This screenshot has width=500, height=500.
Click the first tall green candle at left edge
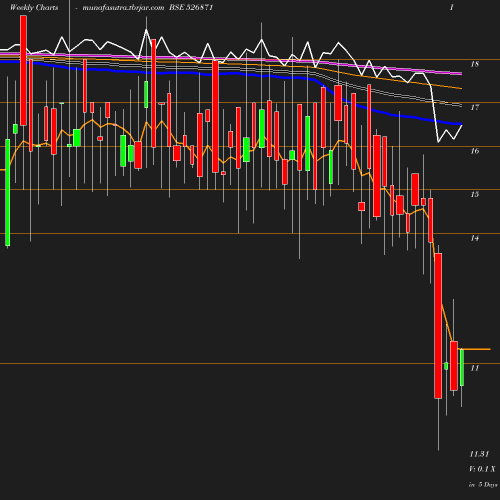(8, 192)
